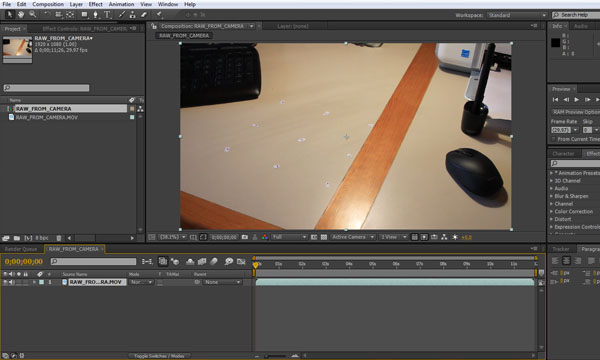
Task: Open the Layer menu
Action: [76, 4]
